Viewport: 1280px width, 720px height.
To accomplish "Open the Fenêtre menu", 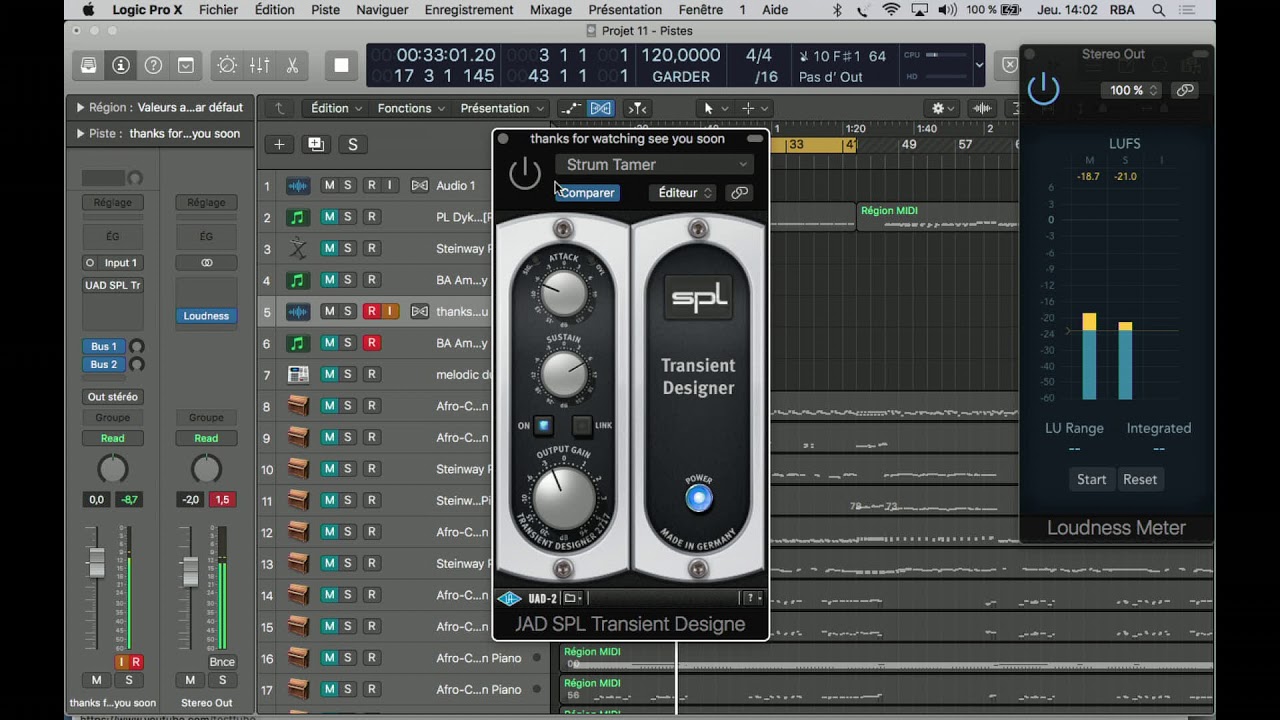I will point(700,10).
